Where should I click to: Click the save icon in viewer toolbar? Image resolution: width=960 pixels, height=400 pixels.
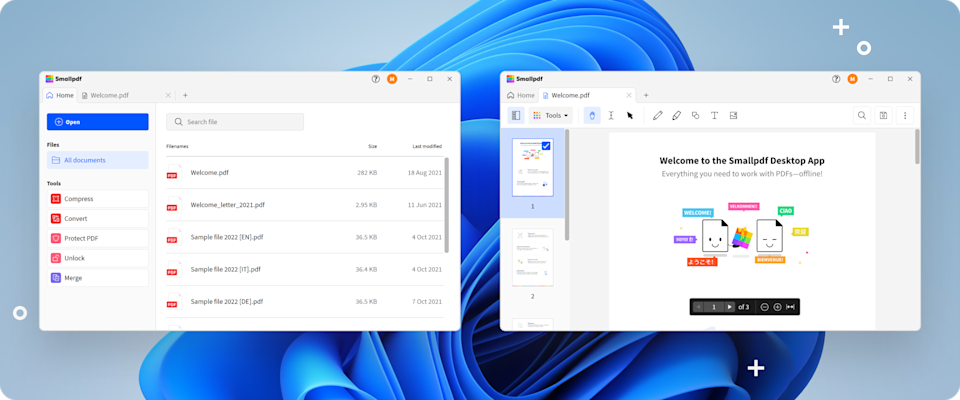[x=883, y=115]
